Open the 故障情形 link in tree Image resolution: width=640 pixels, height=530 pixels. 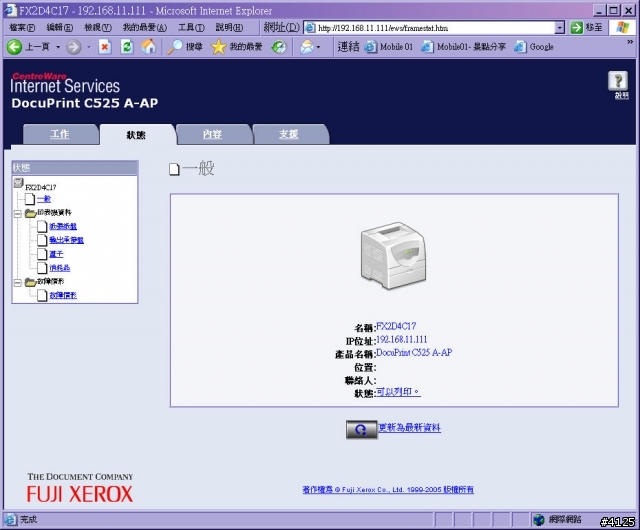63,295
